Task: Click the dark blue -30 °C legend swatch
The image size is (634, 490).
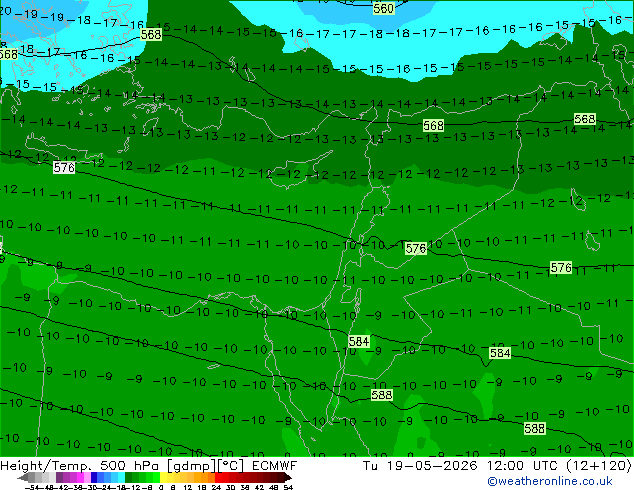Action: click(x=94, y=477)
